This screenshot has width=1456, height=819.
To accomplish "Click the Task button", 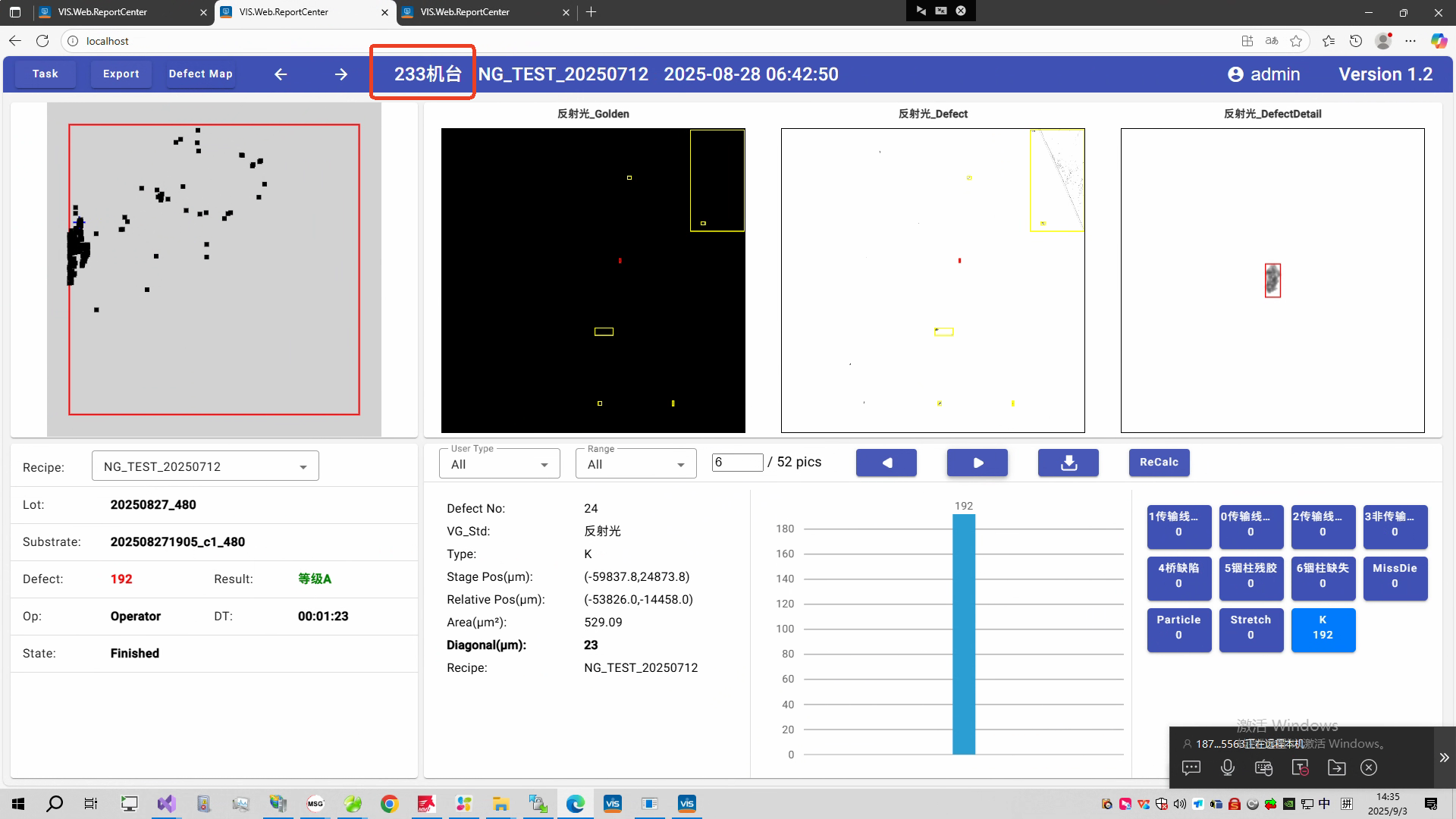I will click(x=45, y=74).
